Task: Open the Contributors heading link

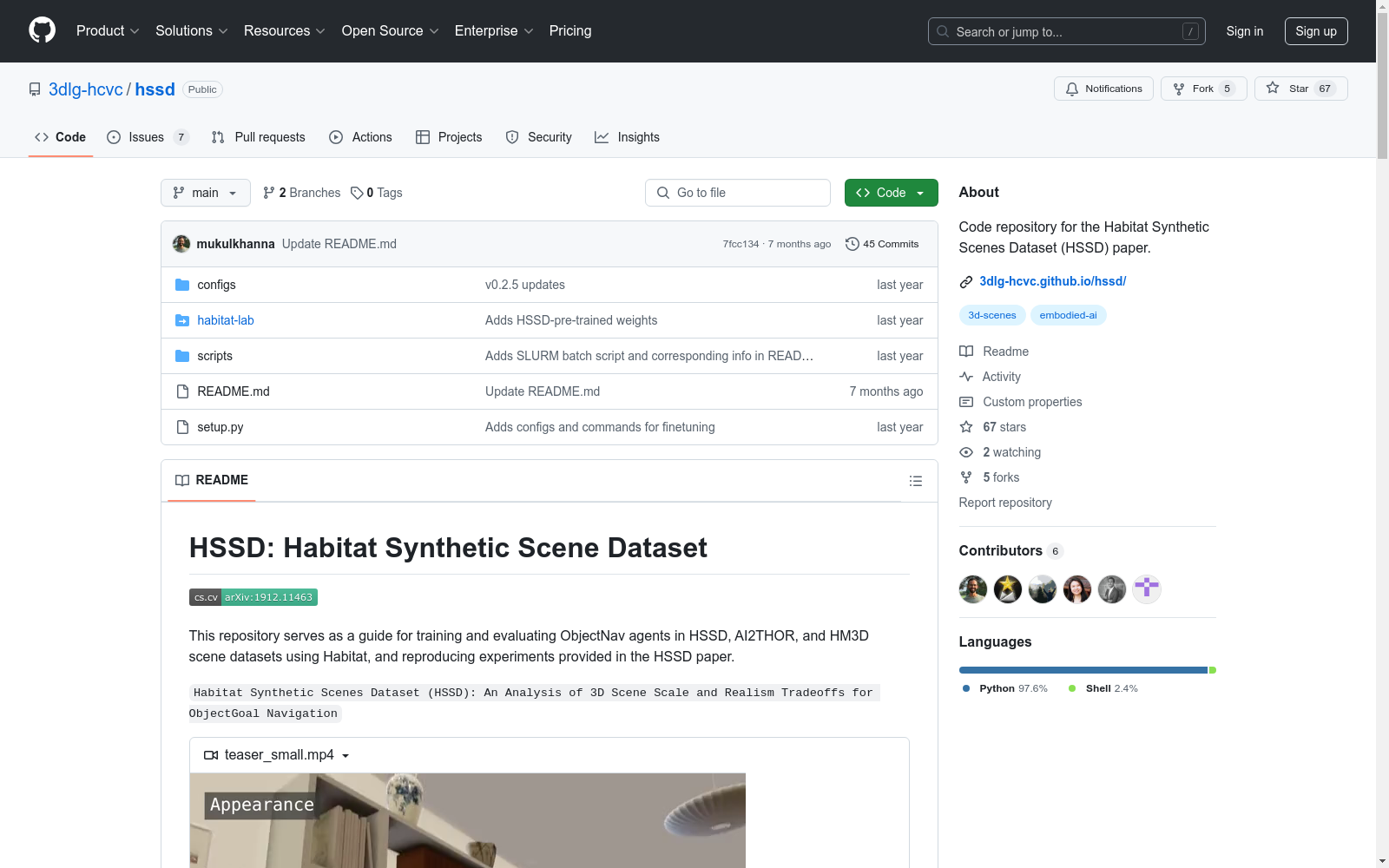Action: (x=1010, y=550)
